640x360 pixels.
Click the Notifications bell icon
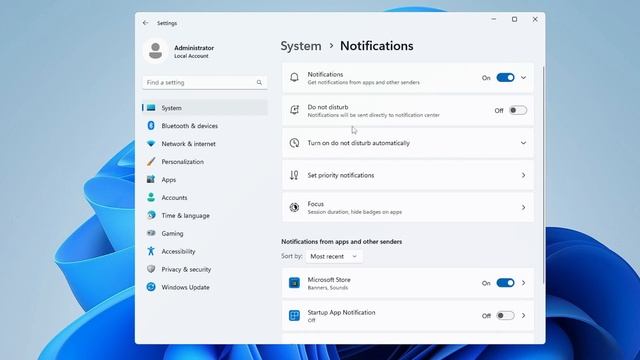pos(294,78)
